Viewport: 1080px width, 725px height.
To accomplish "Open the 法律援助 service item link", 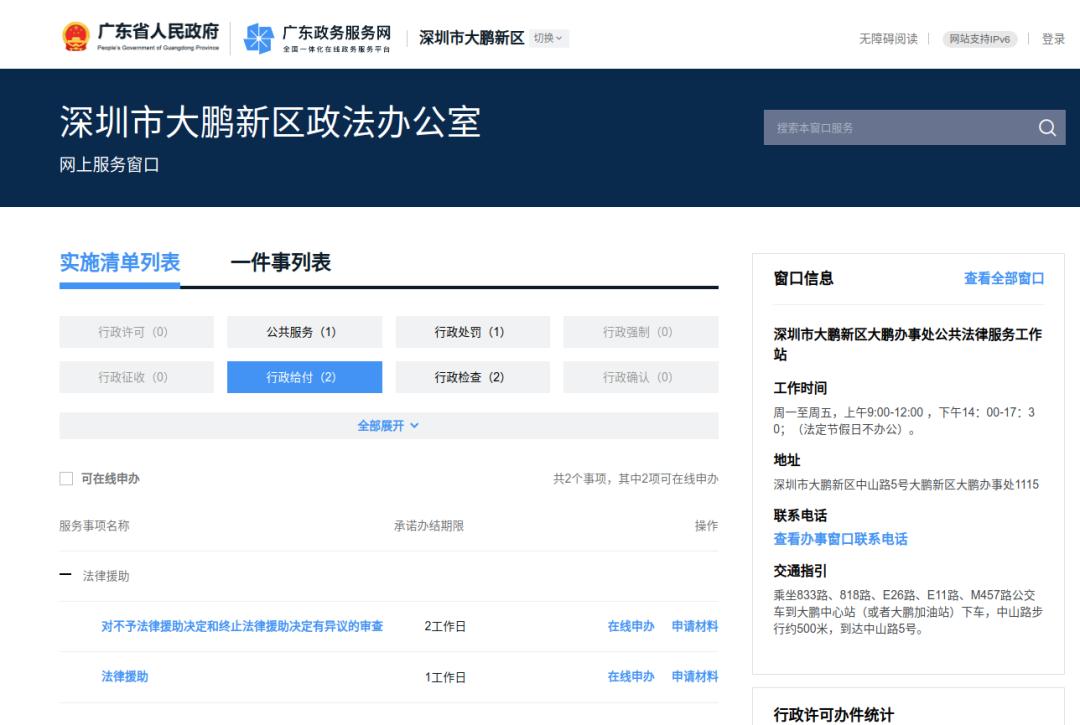I will click(125, 677).
